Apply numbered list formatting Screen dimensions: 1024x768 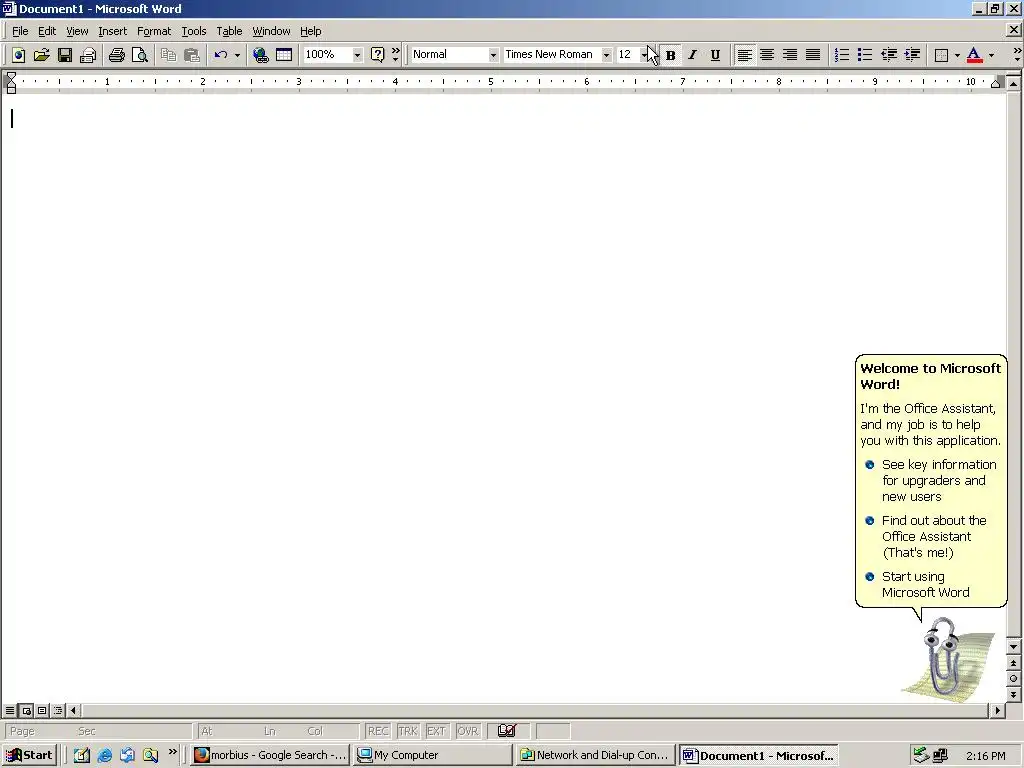(x=842, y=55)
